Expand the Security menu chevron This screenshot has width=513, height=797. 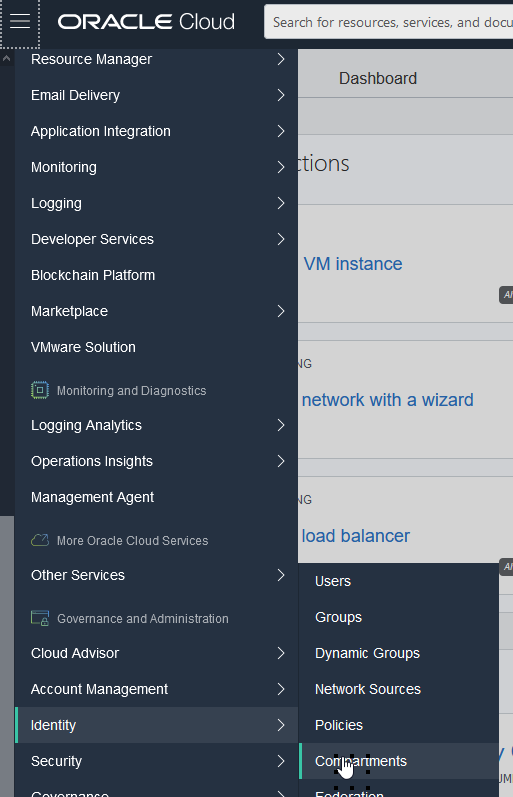pos(281,761)
